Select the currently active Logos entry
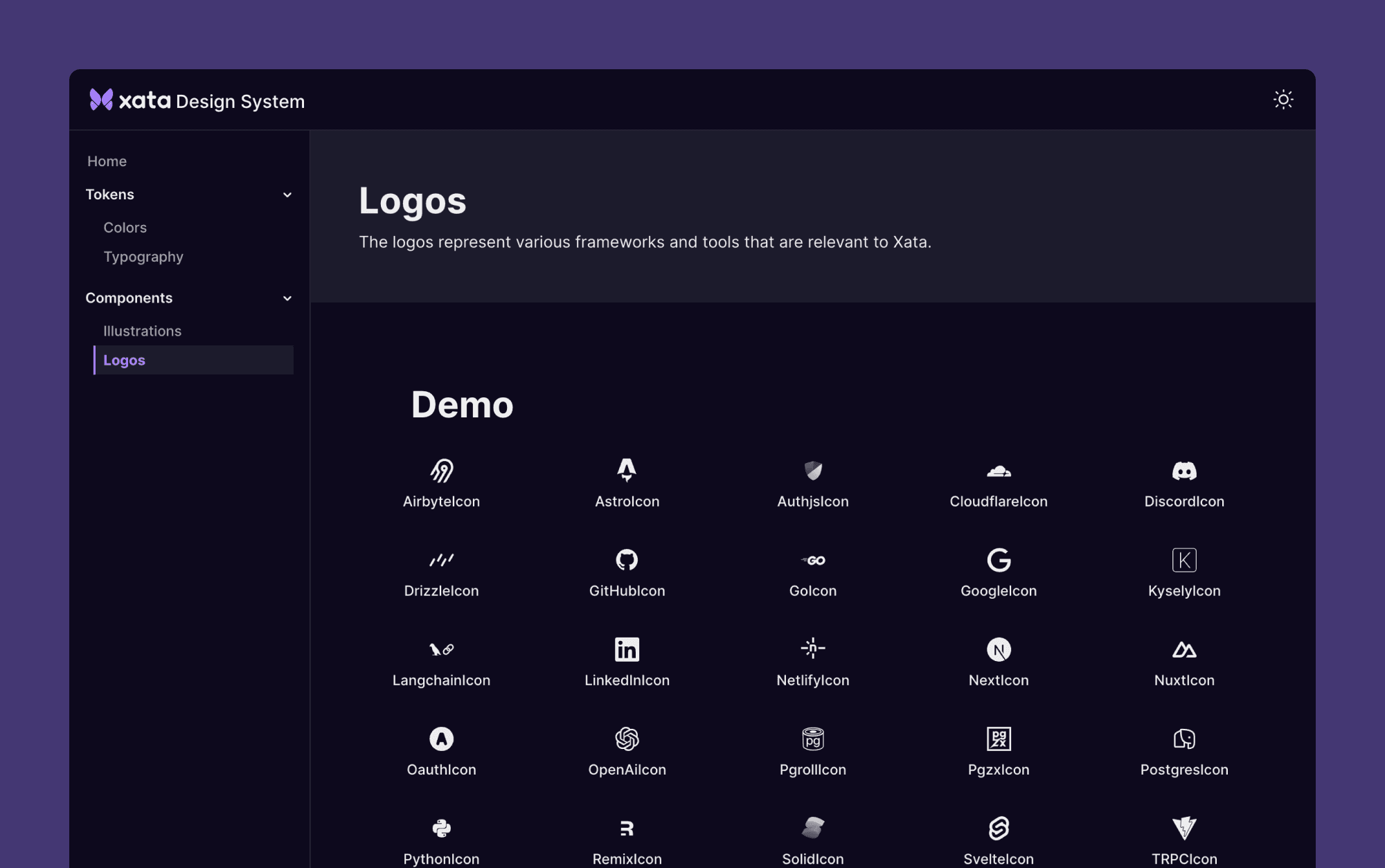 pyautogui.click(x=125, y=360)
